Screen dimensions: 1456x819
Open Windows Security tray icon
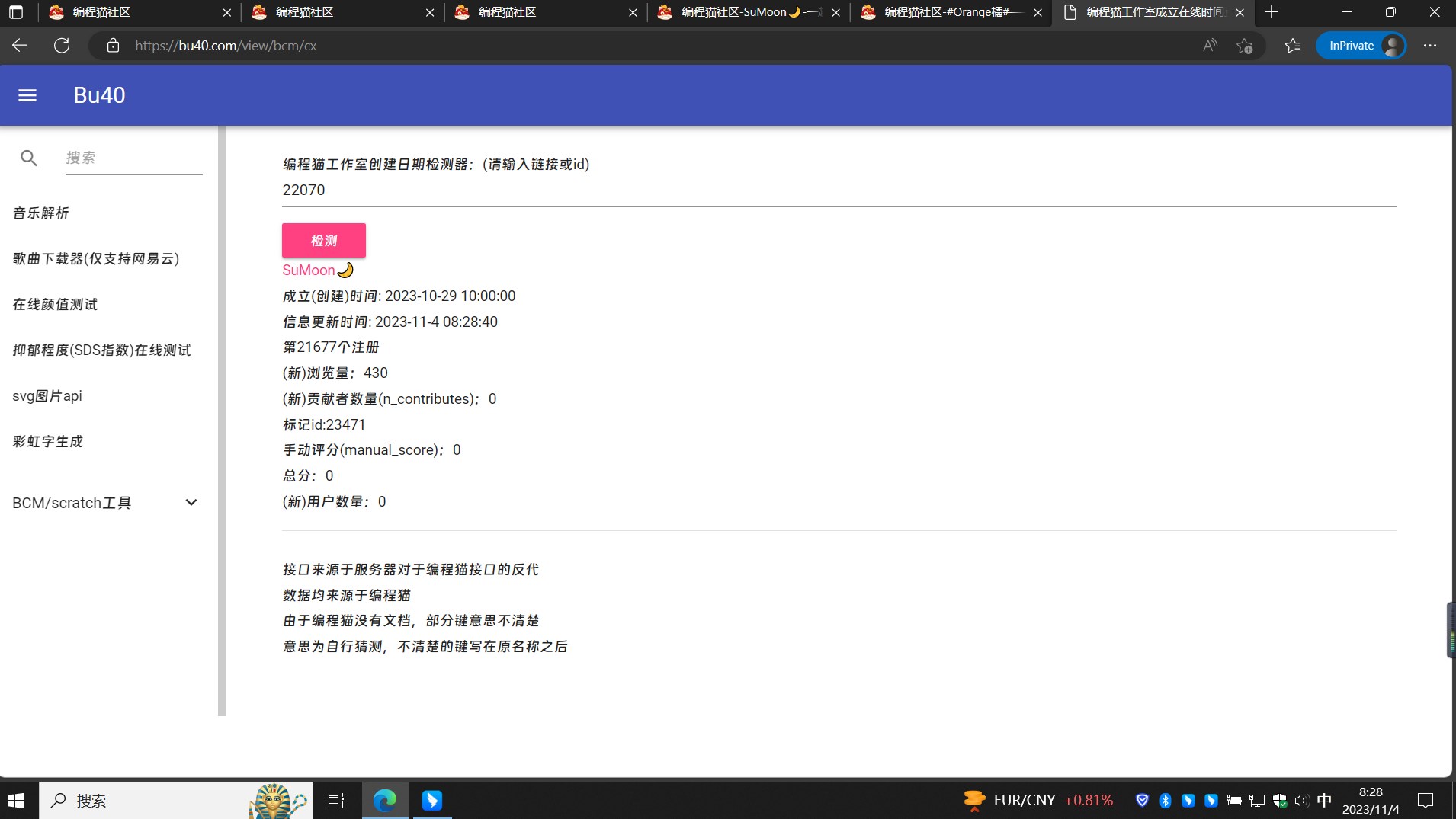1280,801
